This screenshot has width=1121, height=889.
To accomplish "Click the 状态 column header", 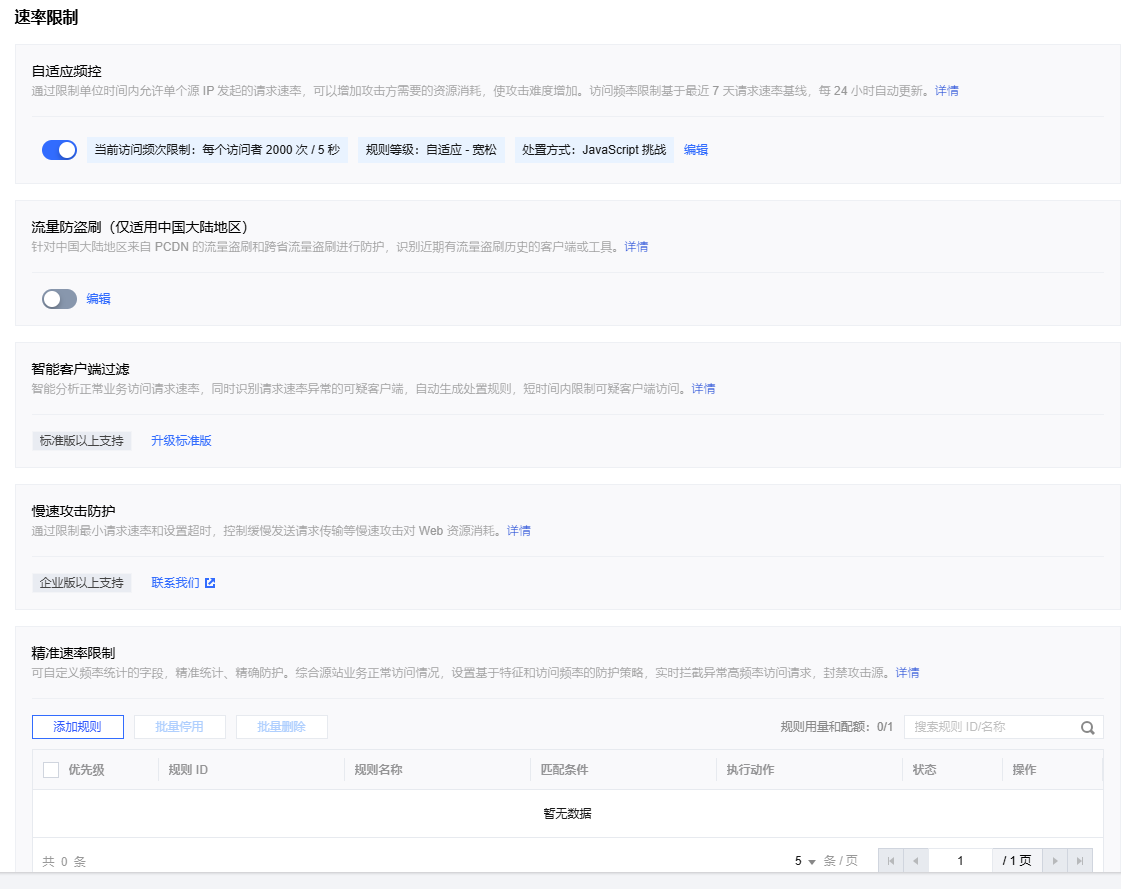I will point(924,770).
